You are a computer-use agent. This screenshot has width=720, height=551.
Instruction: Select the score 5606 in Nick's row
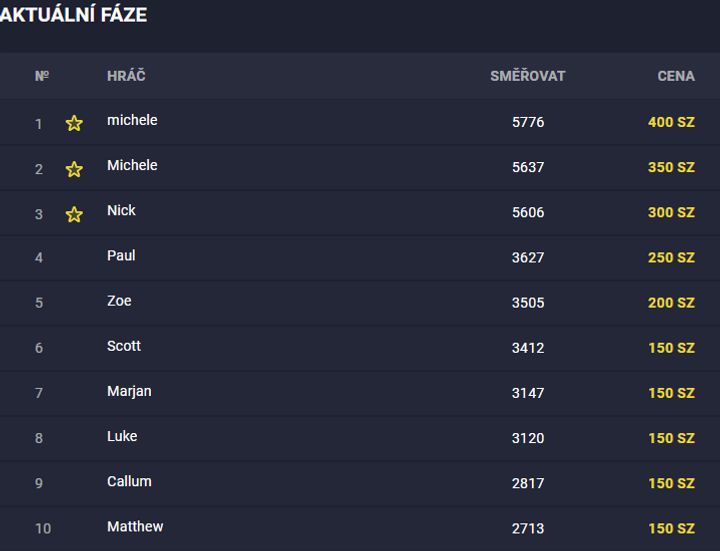tap(528, 212)
